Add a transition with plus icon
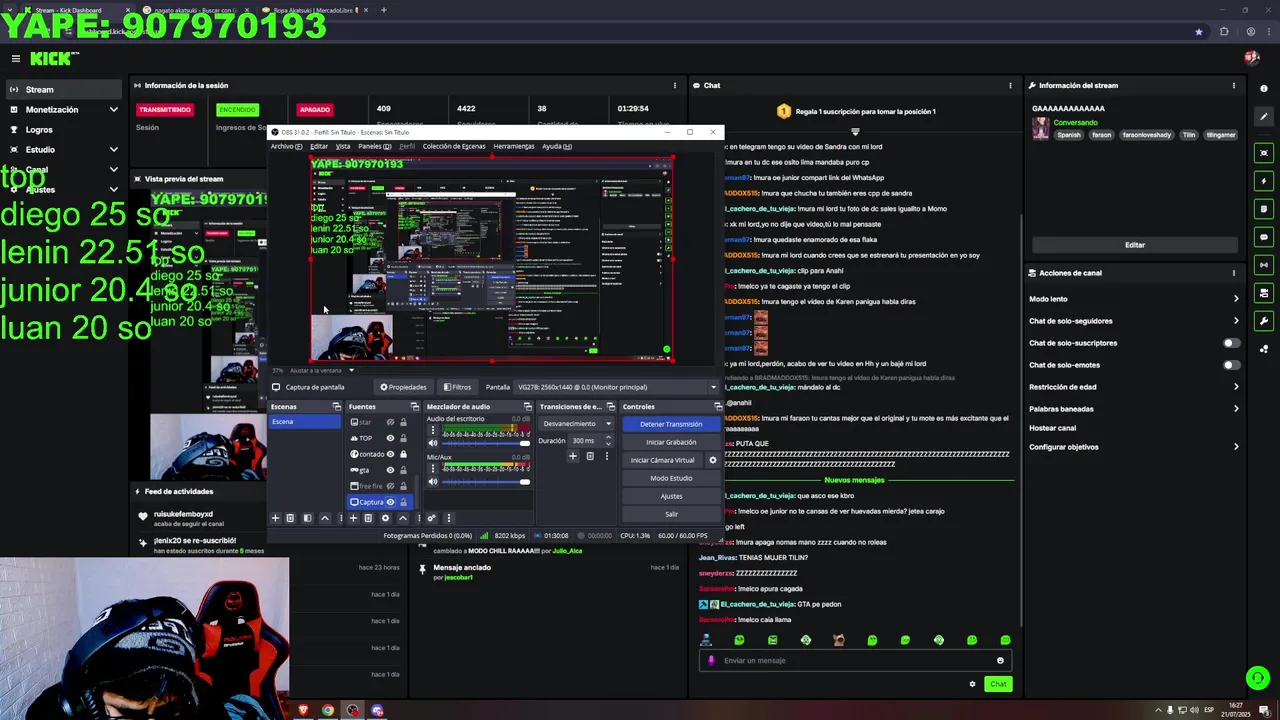This screenshot has width=1280, height=720. point(573,456)
